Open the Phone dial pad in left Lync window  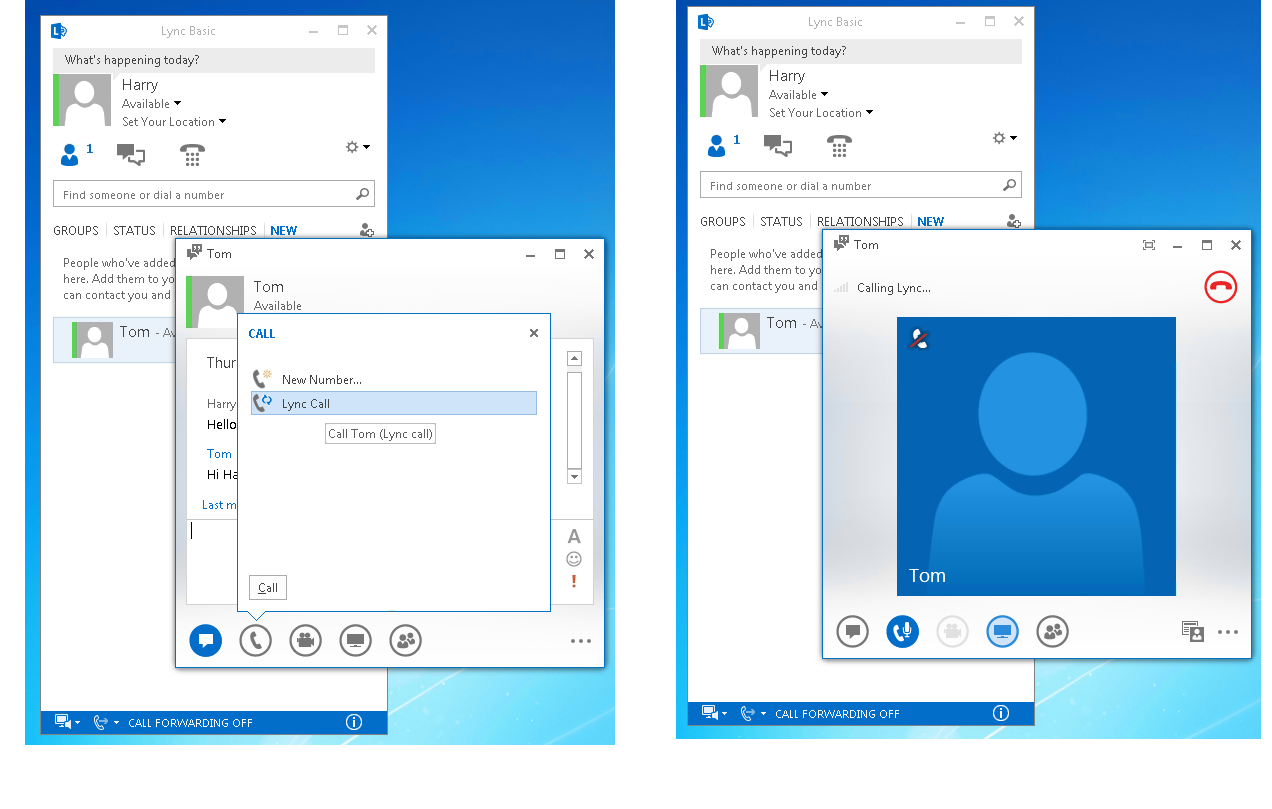click(x=192, y=155)
